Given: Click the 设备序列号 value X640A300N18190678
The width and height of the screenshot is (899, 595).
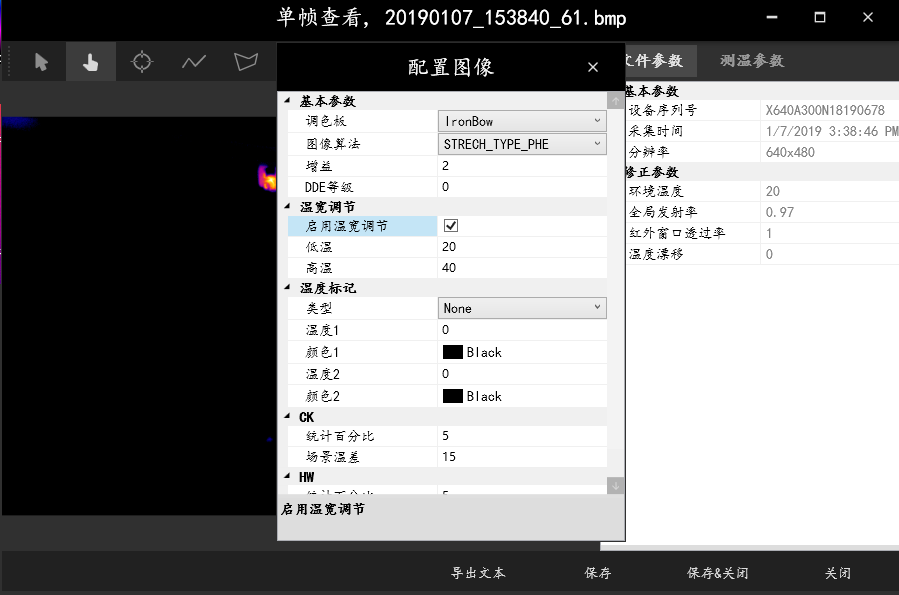Looking at the screenshot, I should [x=825, y=110].
